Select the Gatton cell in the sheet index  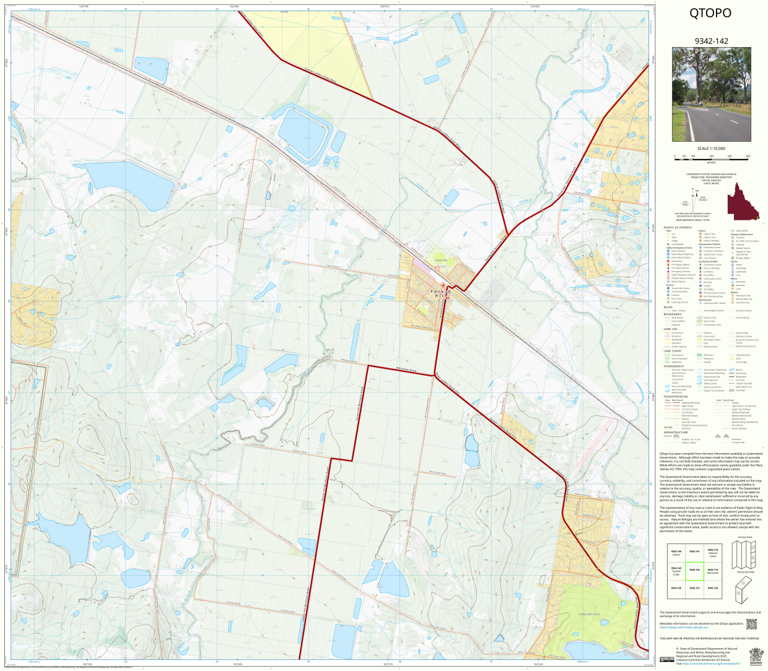pos(676,553)
